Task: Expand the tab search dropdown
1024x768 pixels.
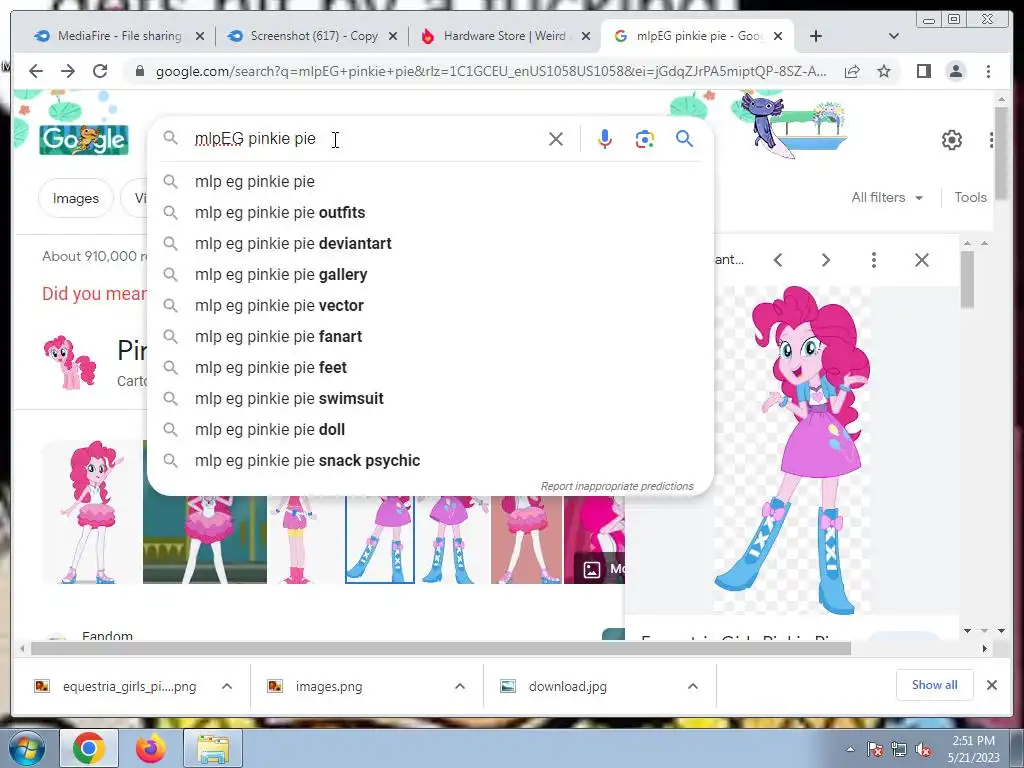Action: 893,36
